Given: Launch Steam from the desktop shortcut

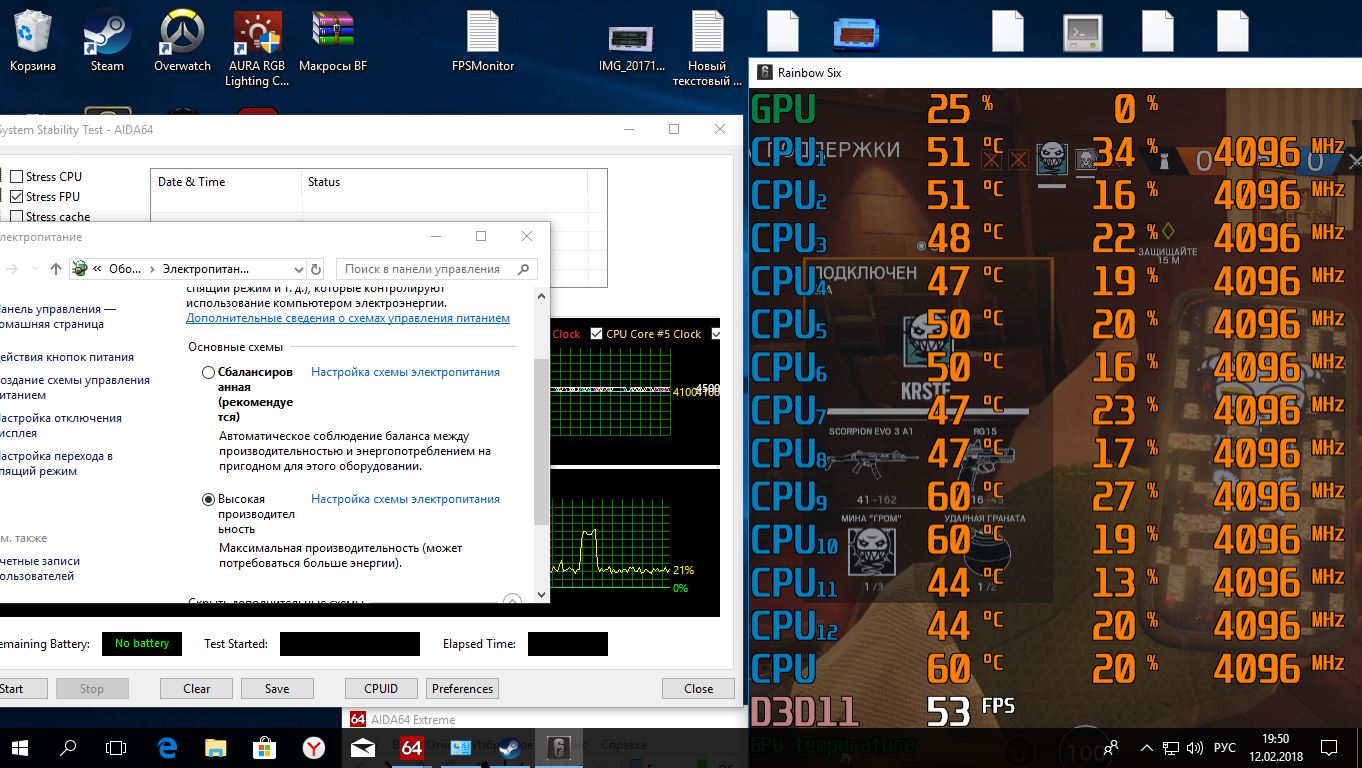Looking at the screenshot, I should pos(107,41).
